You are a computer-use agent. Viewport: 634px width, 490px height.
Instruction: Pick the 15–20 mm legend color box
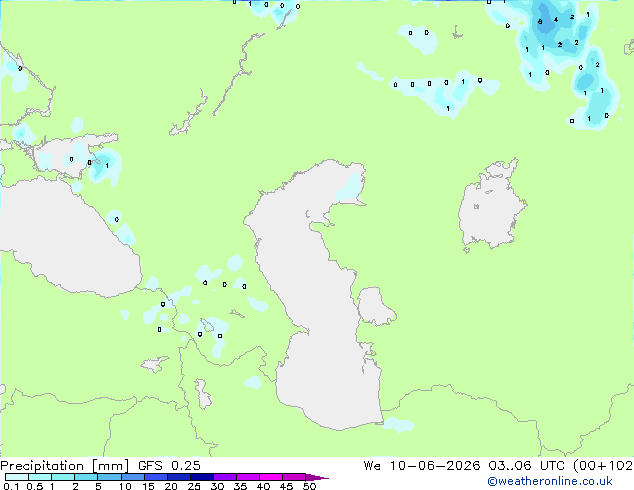(x=155, y=477)
